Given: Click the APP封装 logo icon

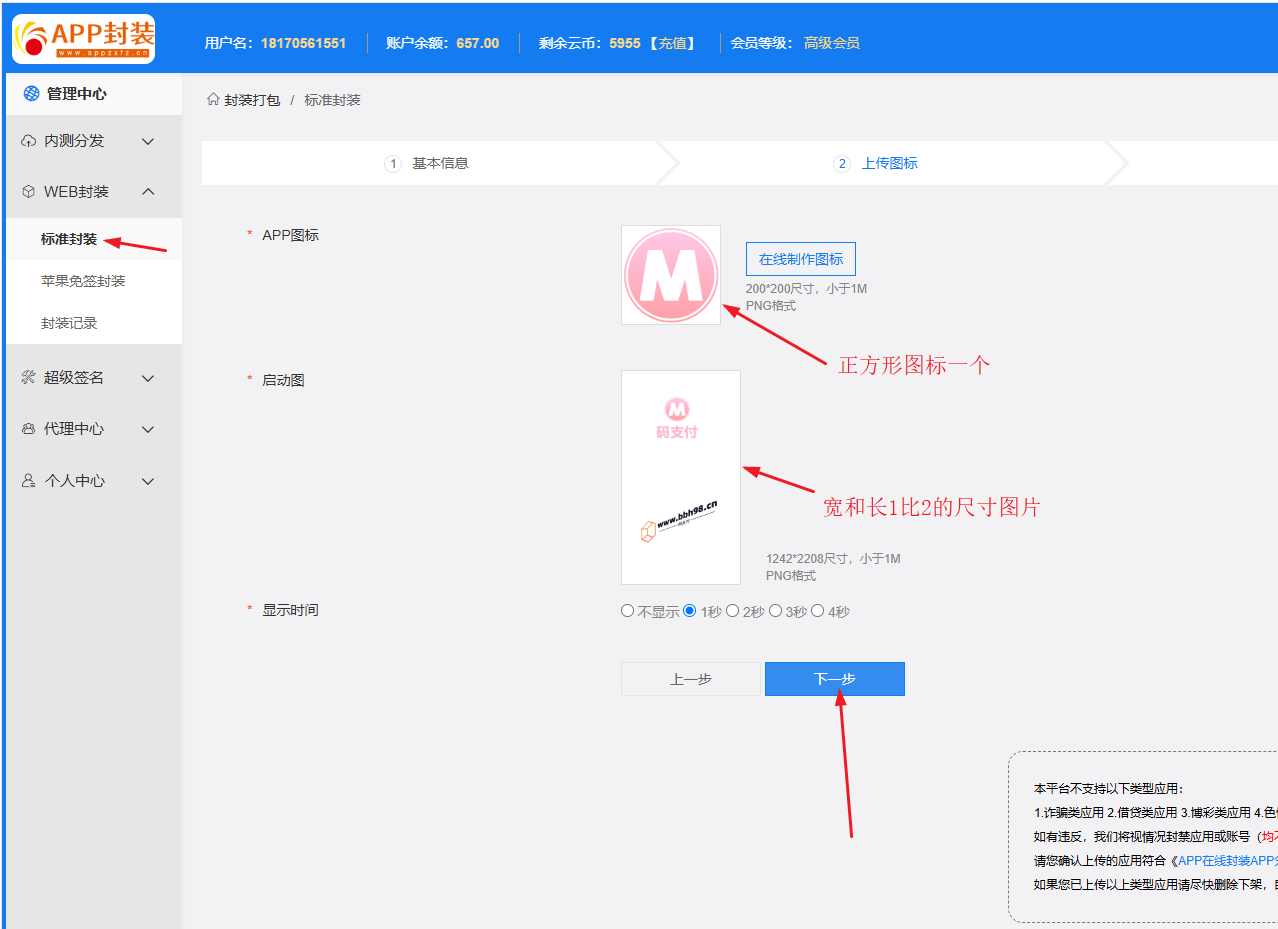Looking at the screenshot, I should pos(83,39).
